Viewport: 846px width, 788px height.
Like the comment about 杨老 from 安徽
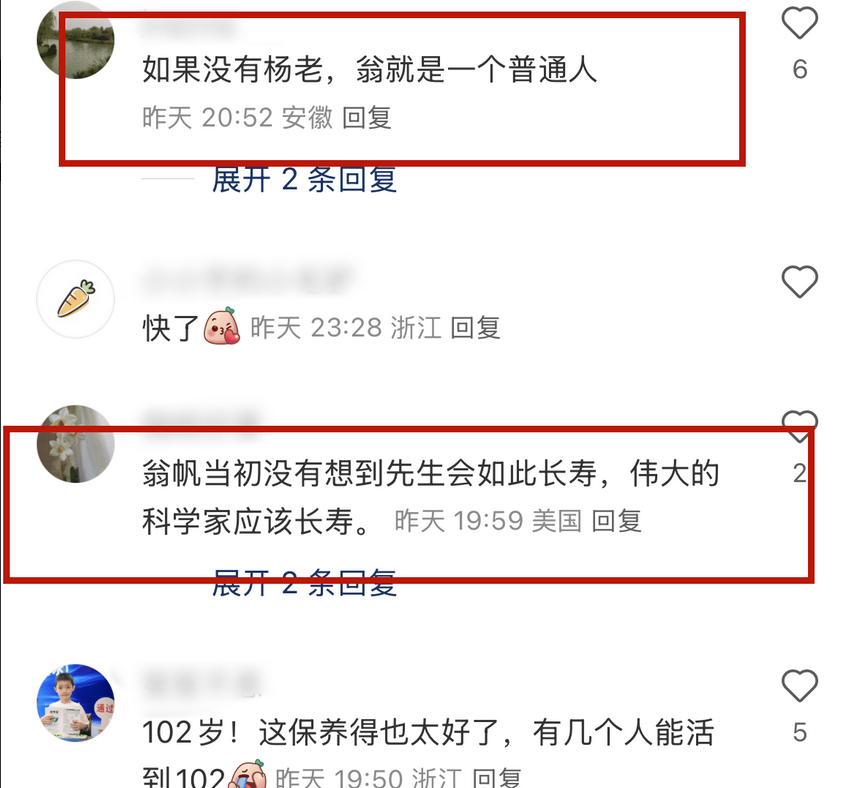pyautogui.click(x=800, y=23)
